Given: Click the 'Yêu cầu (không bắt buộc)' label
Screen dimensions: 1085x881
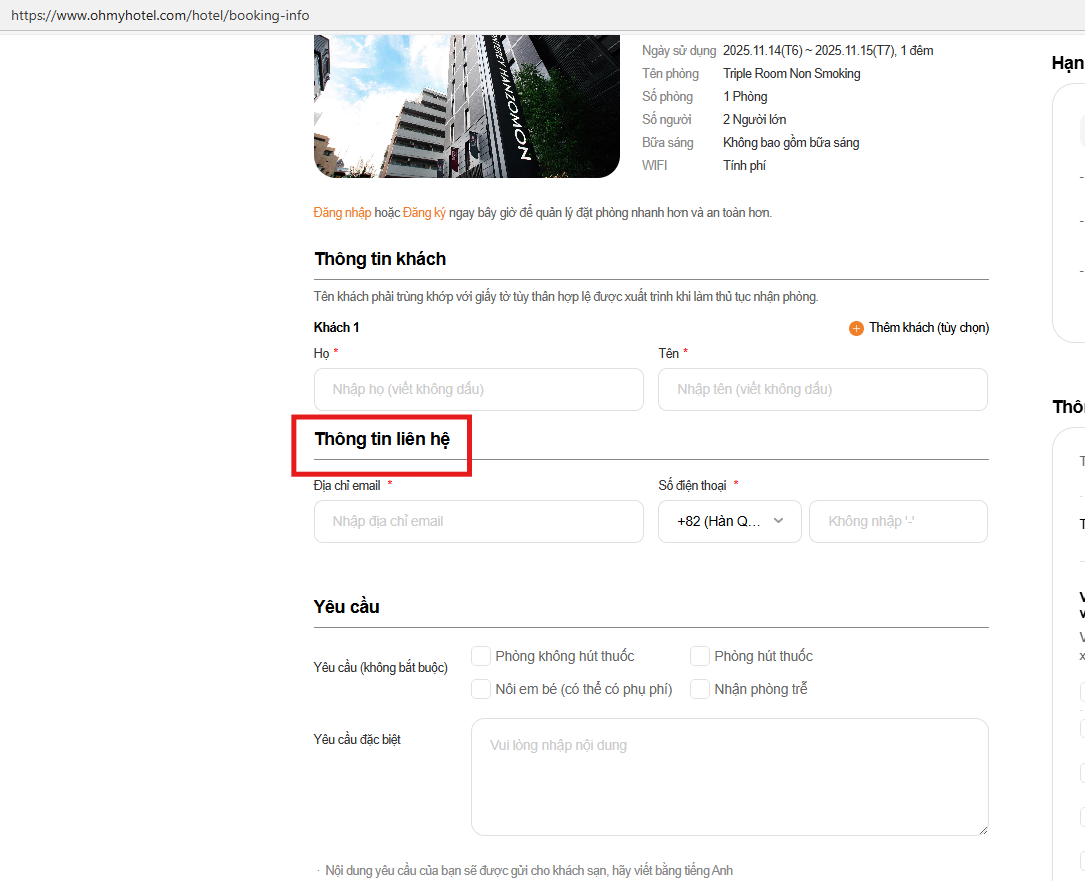Looking at the screenshot, I should click(381, 667).
